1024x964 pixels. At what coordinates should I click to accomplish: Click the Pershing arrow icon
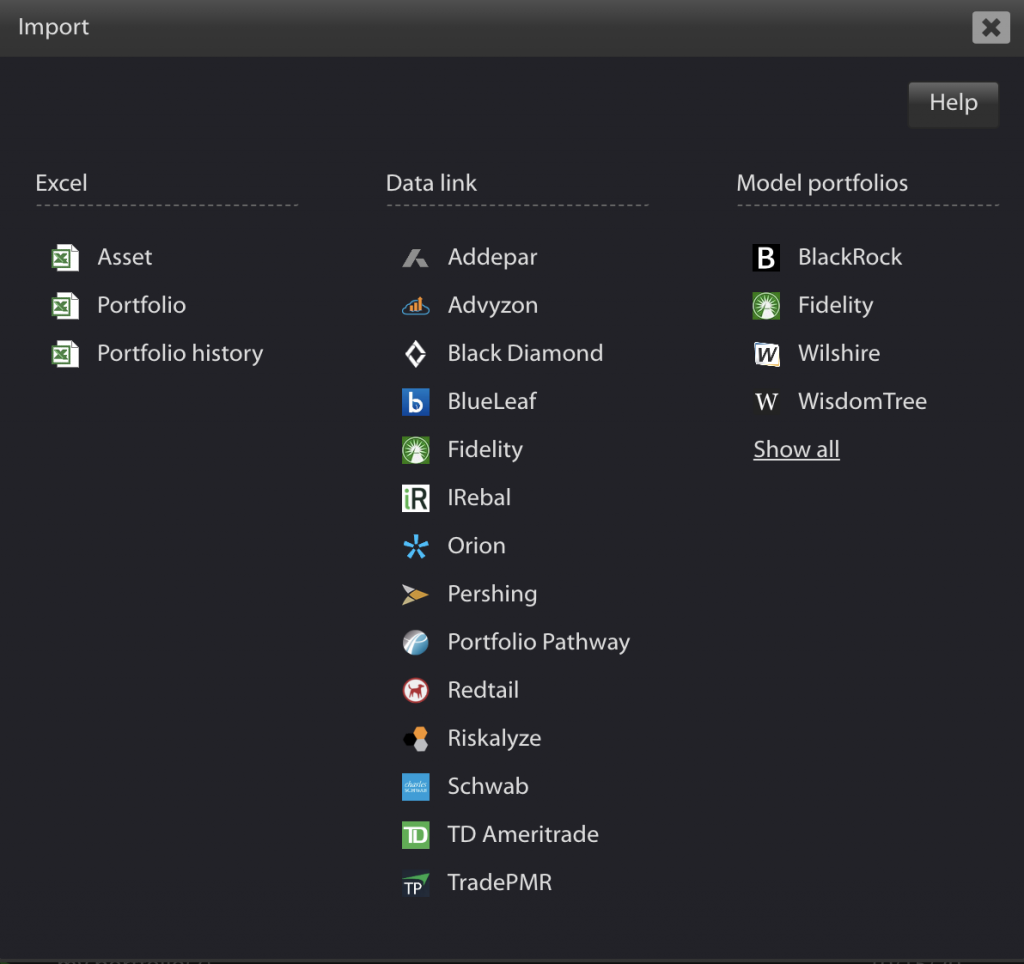click(x=415, y=594)
